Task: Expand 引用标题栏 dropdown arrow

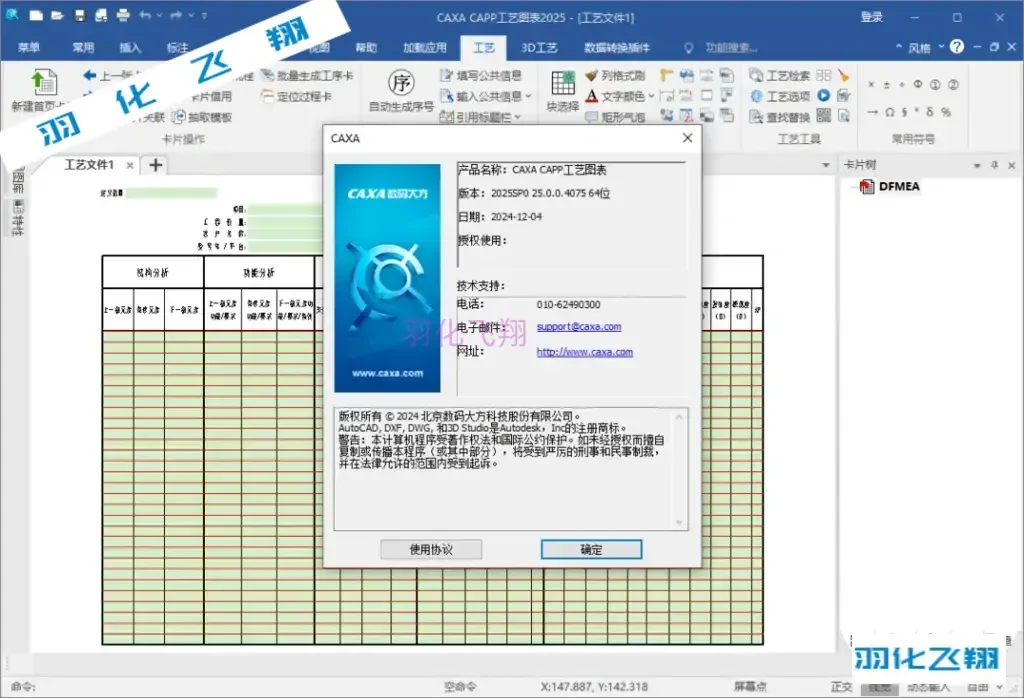Action: click(518, 118)
